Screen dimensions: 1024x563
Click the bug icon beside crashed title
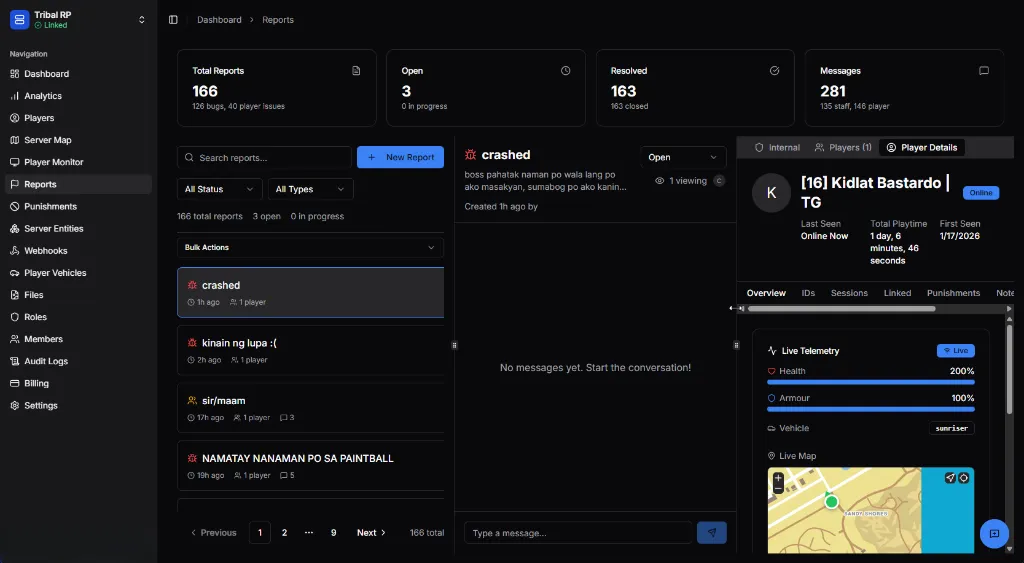point(470,155)
